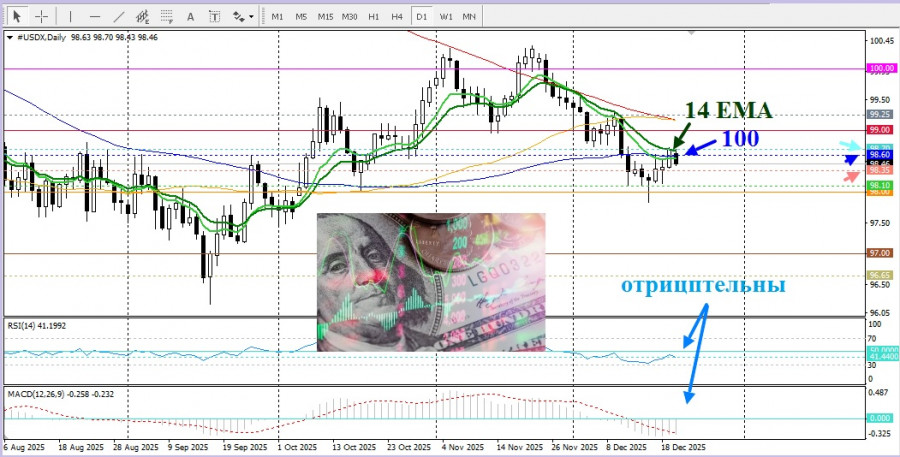Screen dimensions: 900x457
Task: Select the H4 timeframe button
Action: [x=397, y=17]
